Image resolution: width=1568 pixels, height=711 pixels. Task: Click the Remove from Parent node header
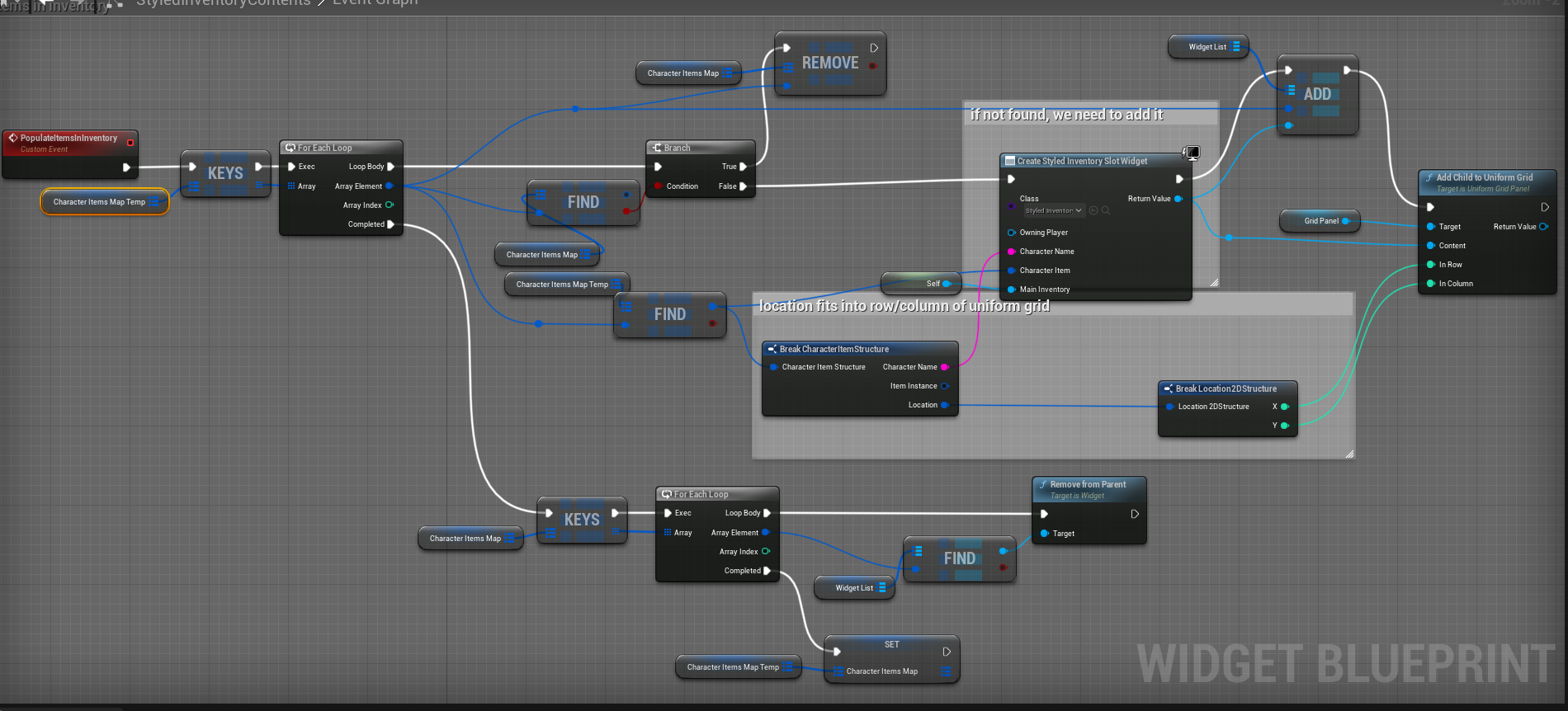click(1089, 489)
